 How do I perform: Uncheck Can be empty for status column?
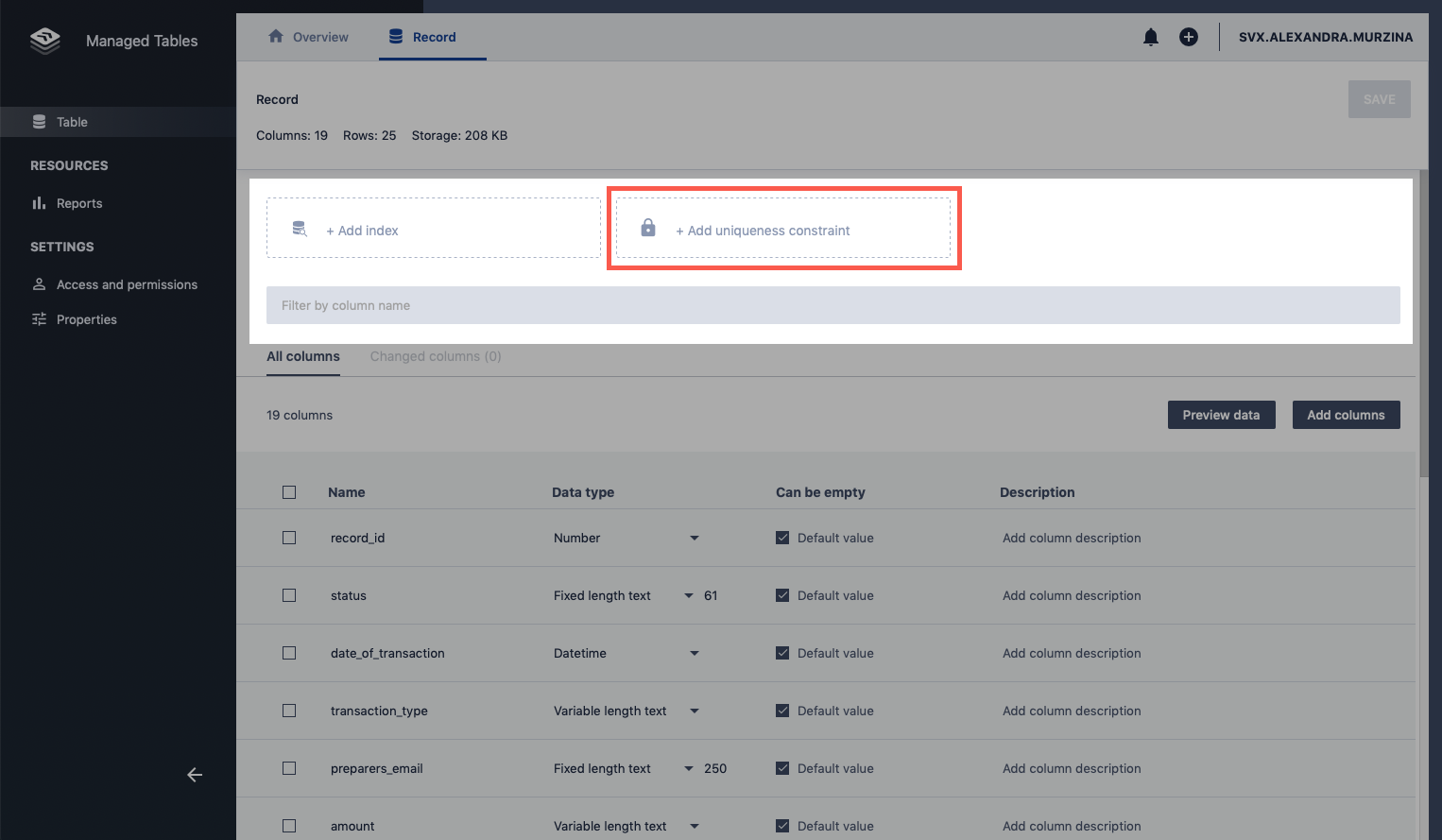tap(782, 595)
